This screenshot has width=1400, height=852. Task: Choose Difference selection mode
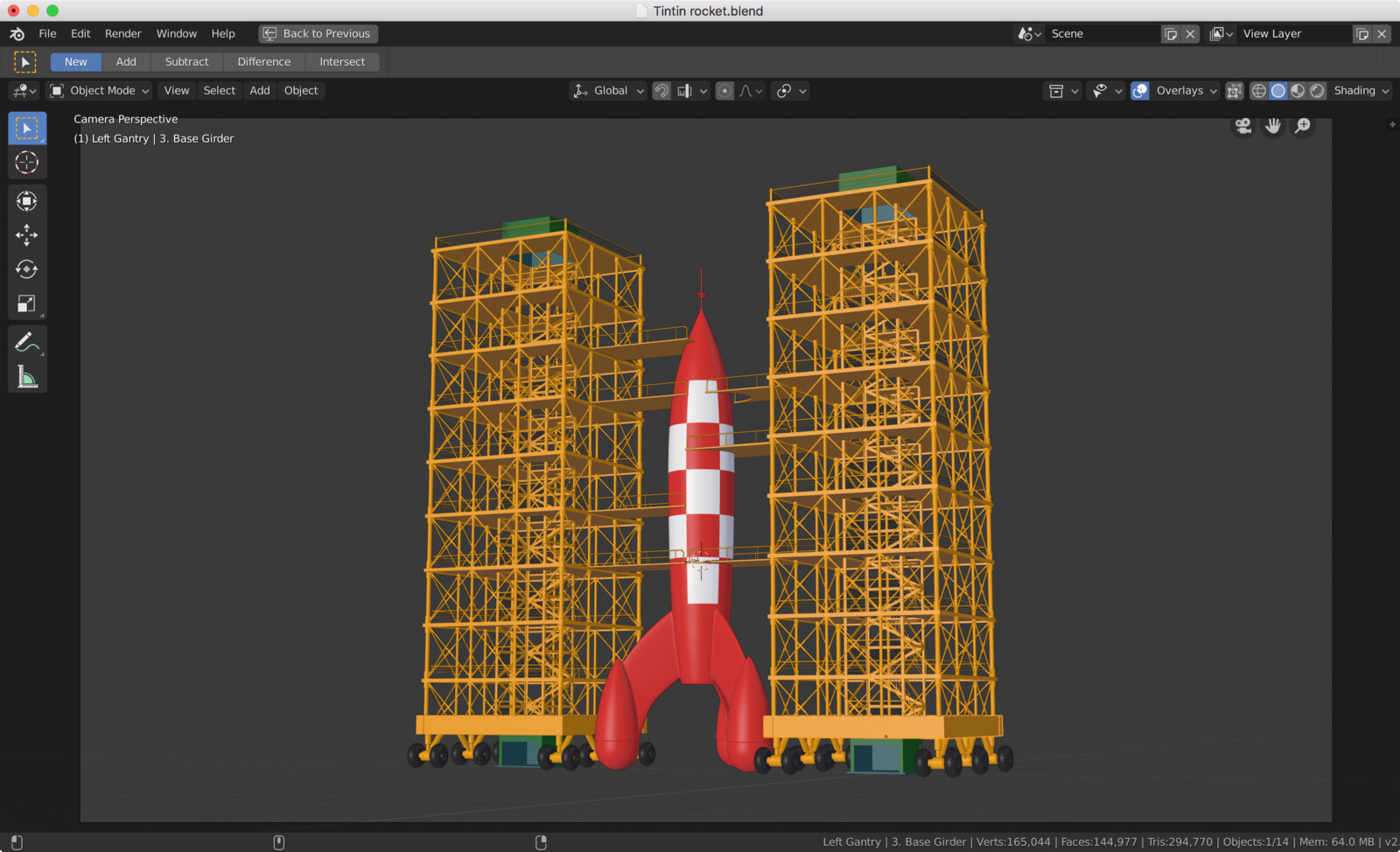[x=264, y=62]
